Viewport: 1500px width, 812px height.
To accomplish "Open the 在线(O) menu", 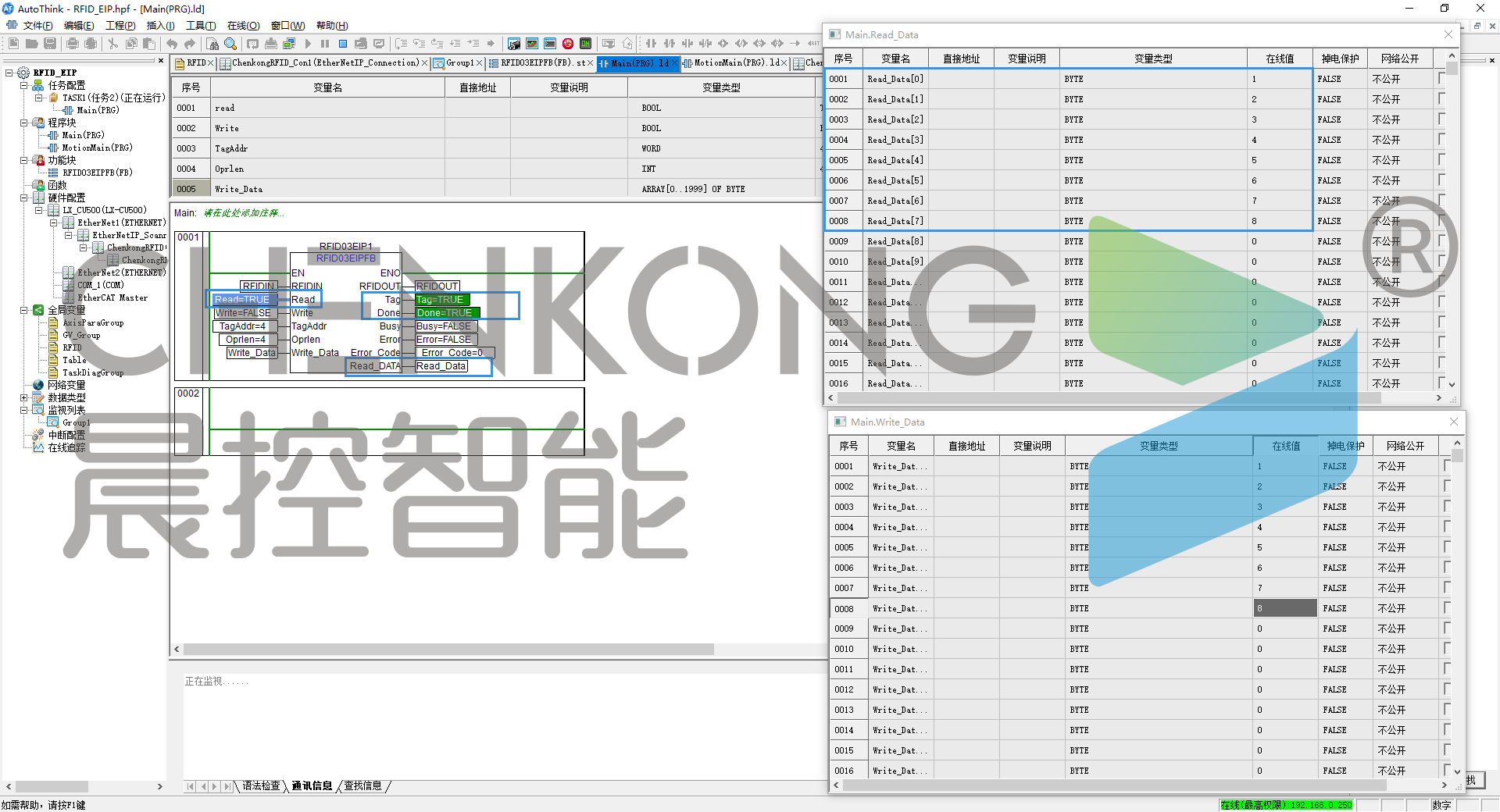I will click(243, 26).
